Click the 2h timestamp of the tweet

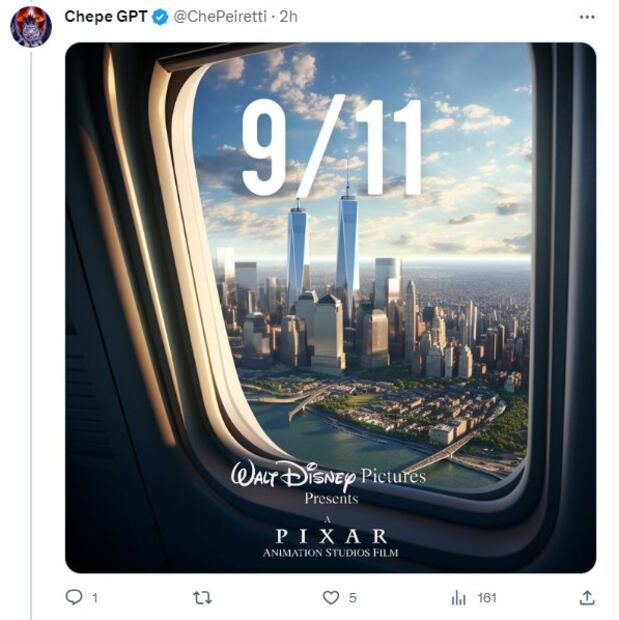coord(289,17)
